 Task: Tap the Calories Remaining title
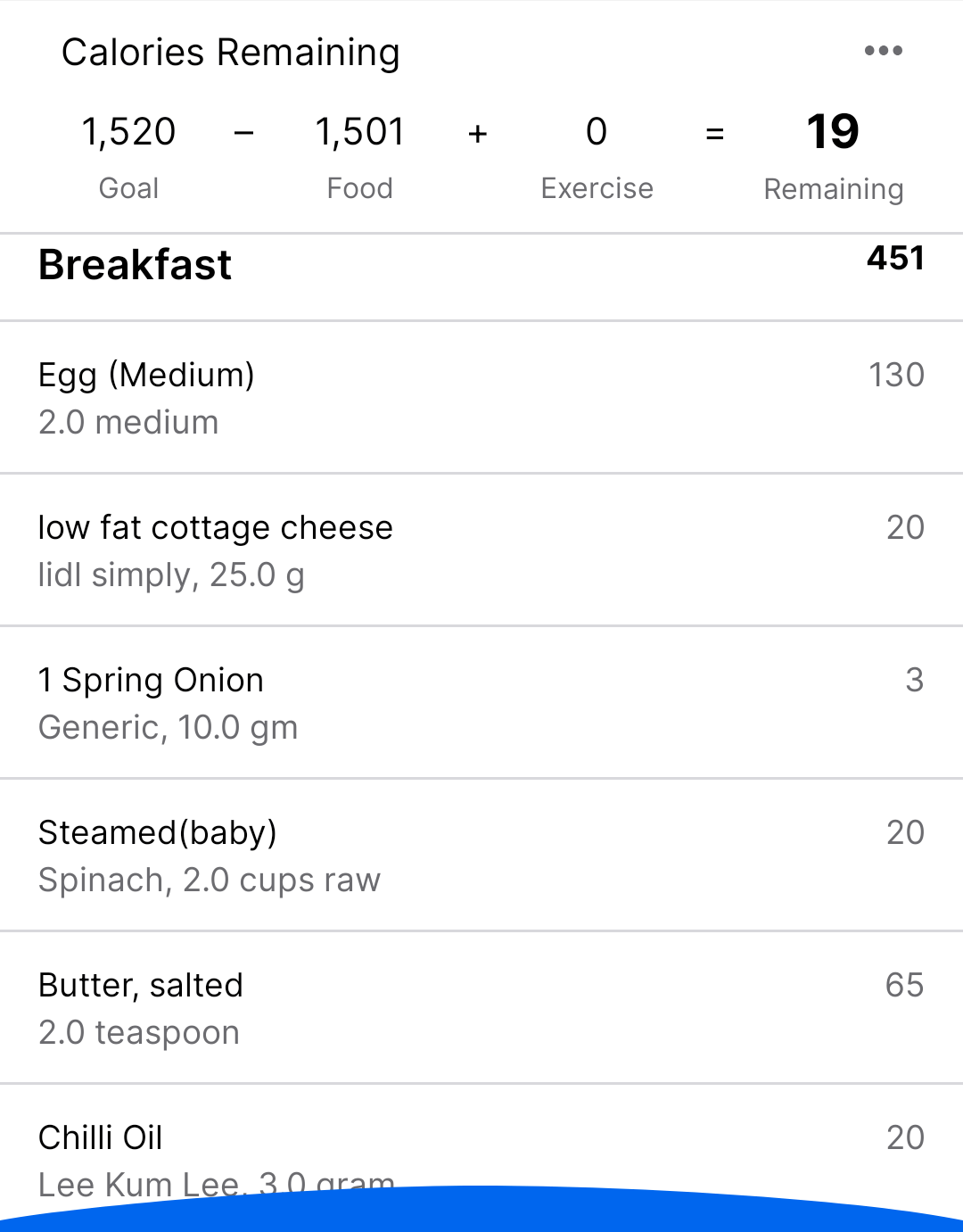(230, 53)
